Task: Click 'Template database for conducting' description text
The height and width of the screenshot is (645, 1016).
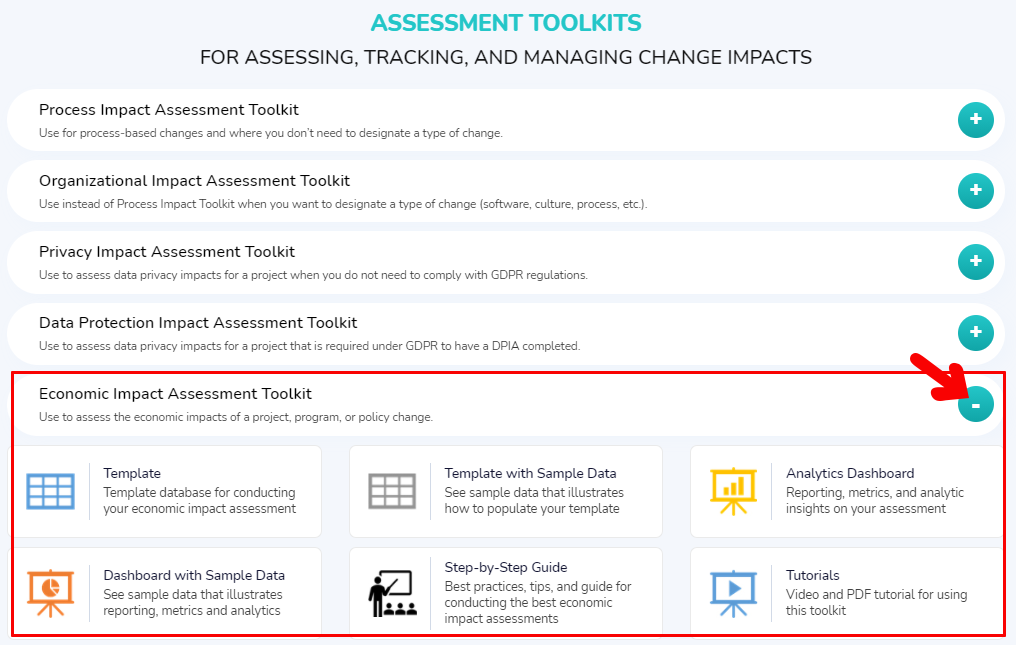Action: pos(200,500)
